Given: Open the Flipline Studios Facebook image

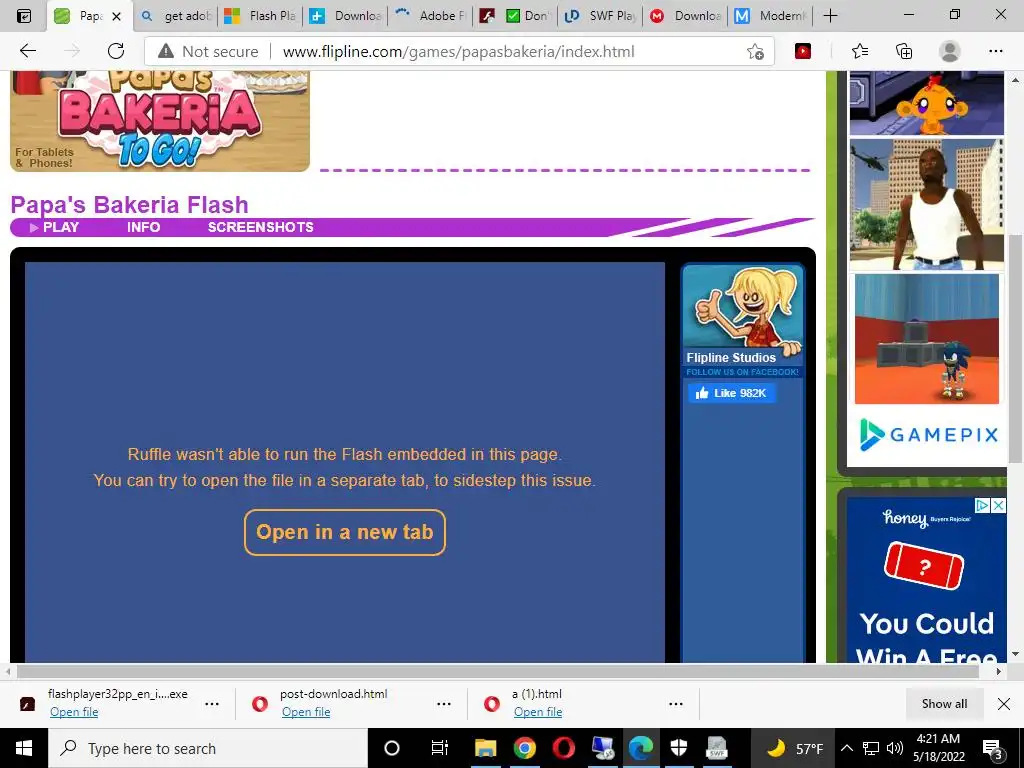Looking at the screenshot, I should pos(742,321).
